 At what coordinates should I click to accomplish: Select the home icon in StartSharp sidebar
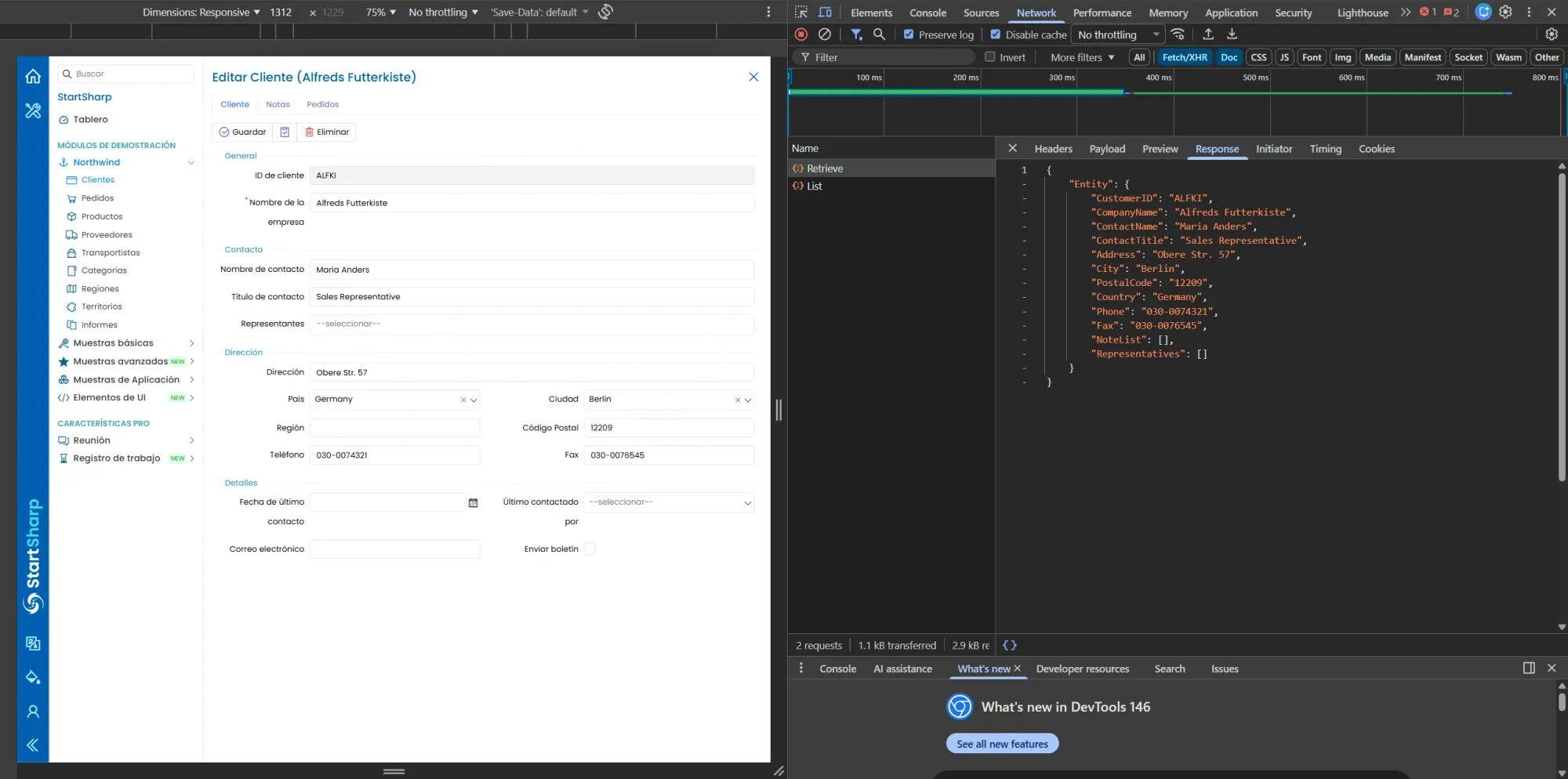click(x=32, y=76)
